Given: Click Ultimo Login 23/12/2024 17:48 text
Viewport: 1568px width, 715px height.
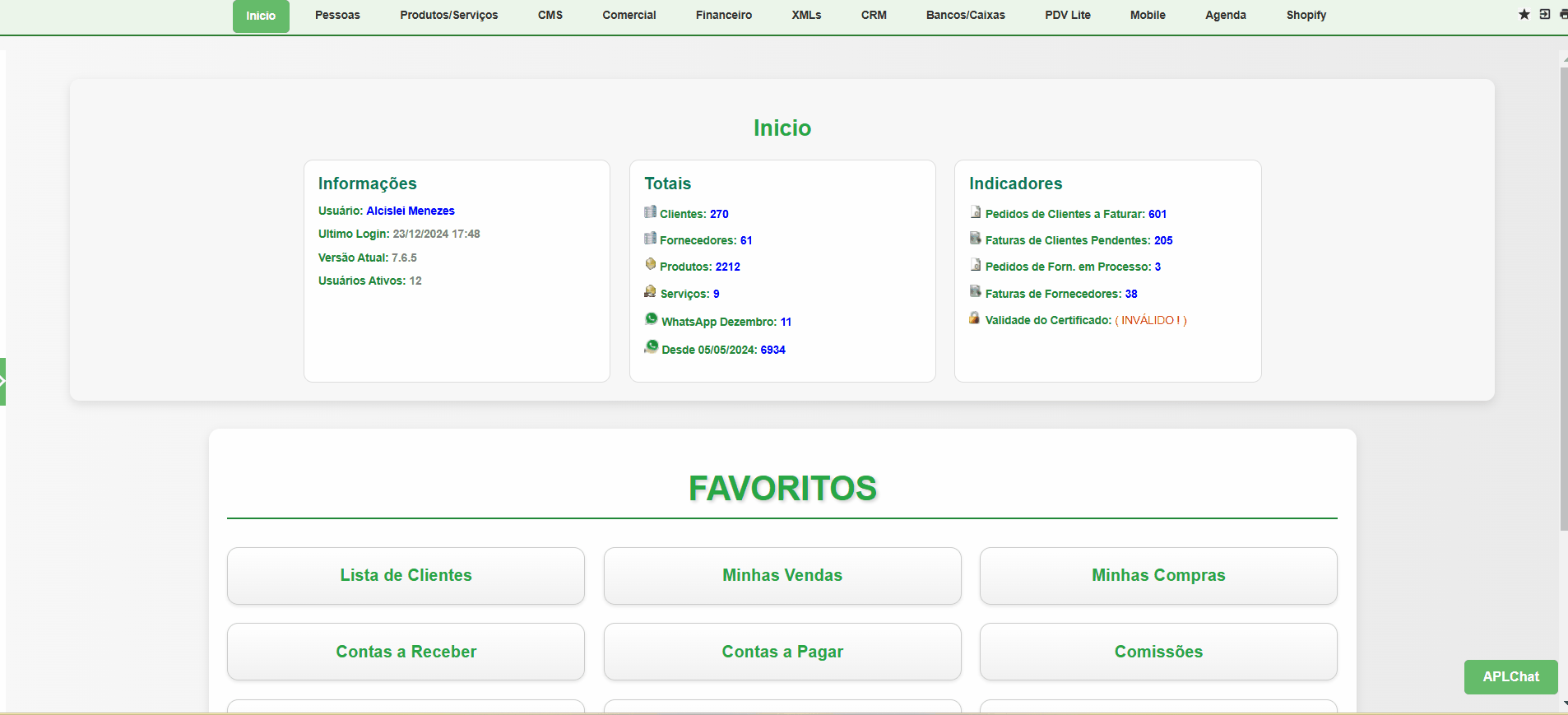Looking at the screenshot, I should coord(399,234).
